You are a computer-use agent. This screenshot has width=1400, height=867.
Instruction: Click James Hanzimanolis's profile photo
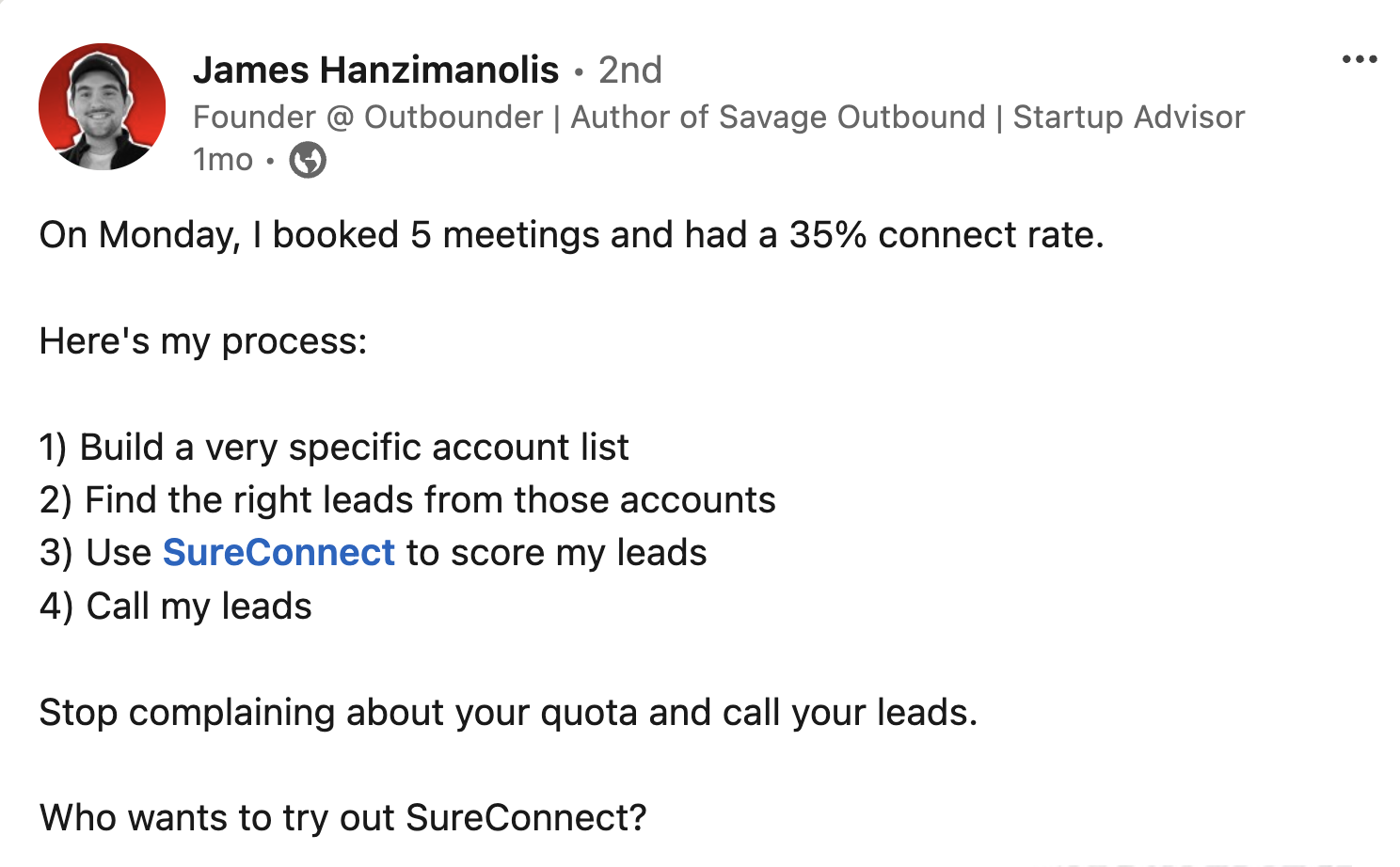pyautogui.click(x=102, y=106)
